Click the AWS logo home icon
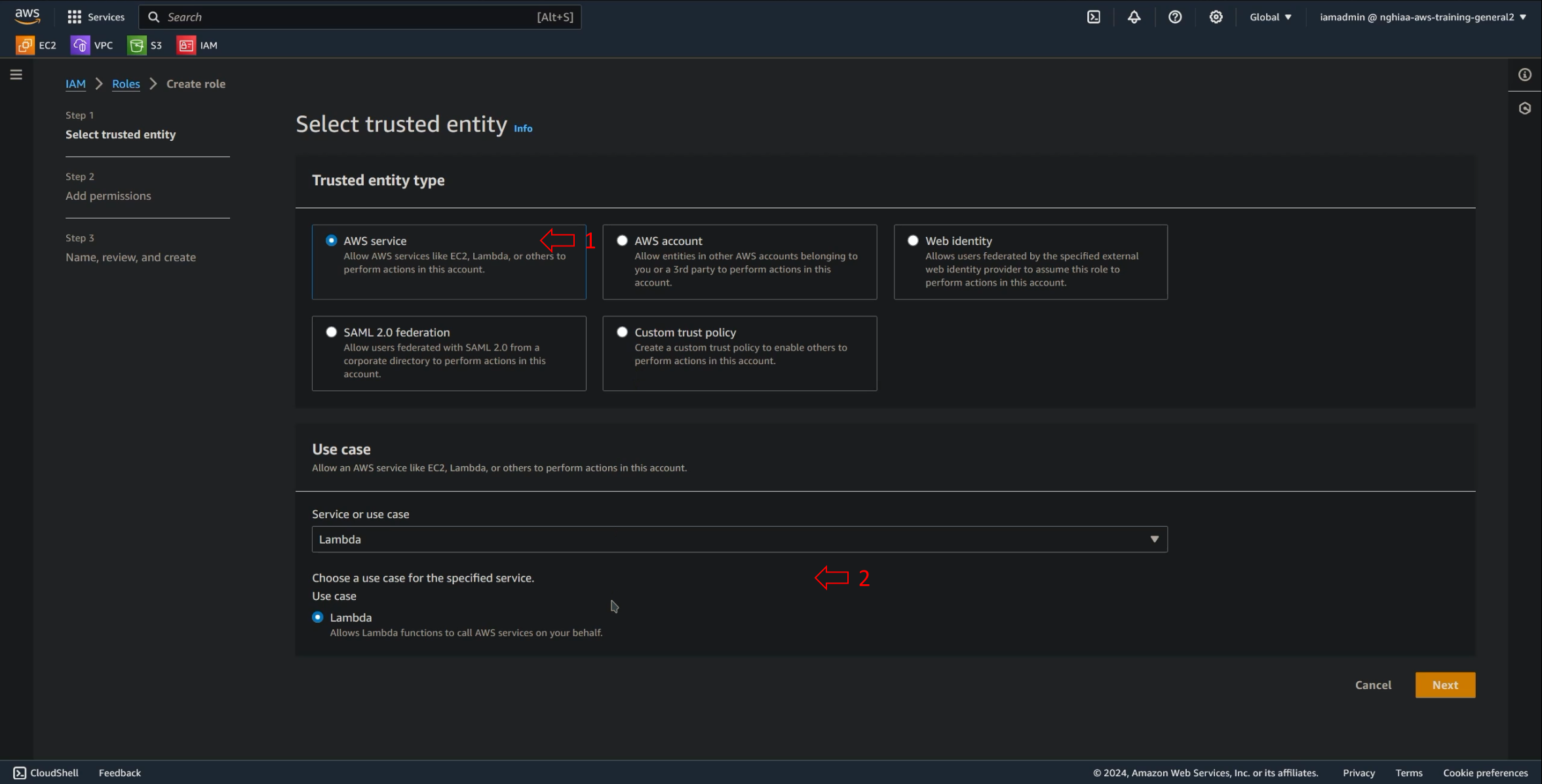Viewport: 1542px width, 784px height. tap(27, 16)
